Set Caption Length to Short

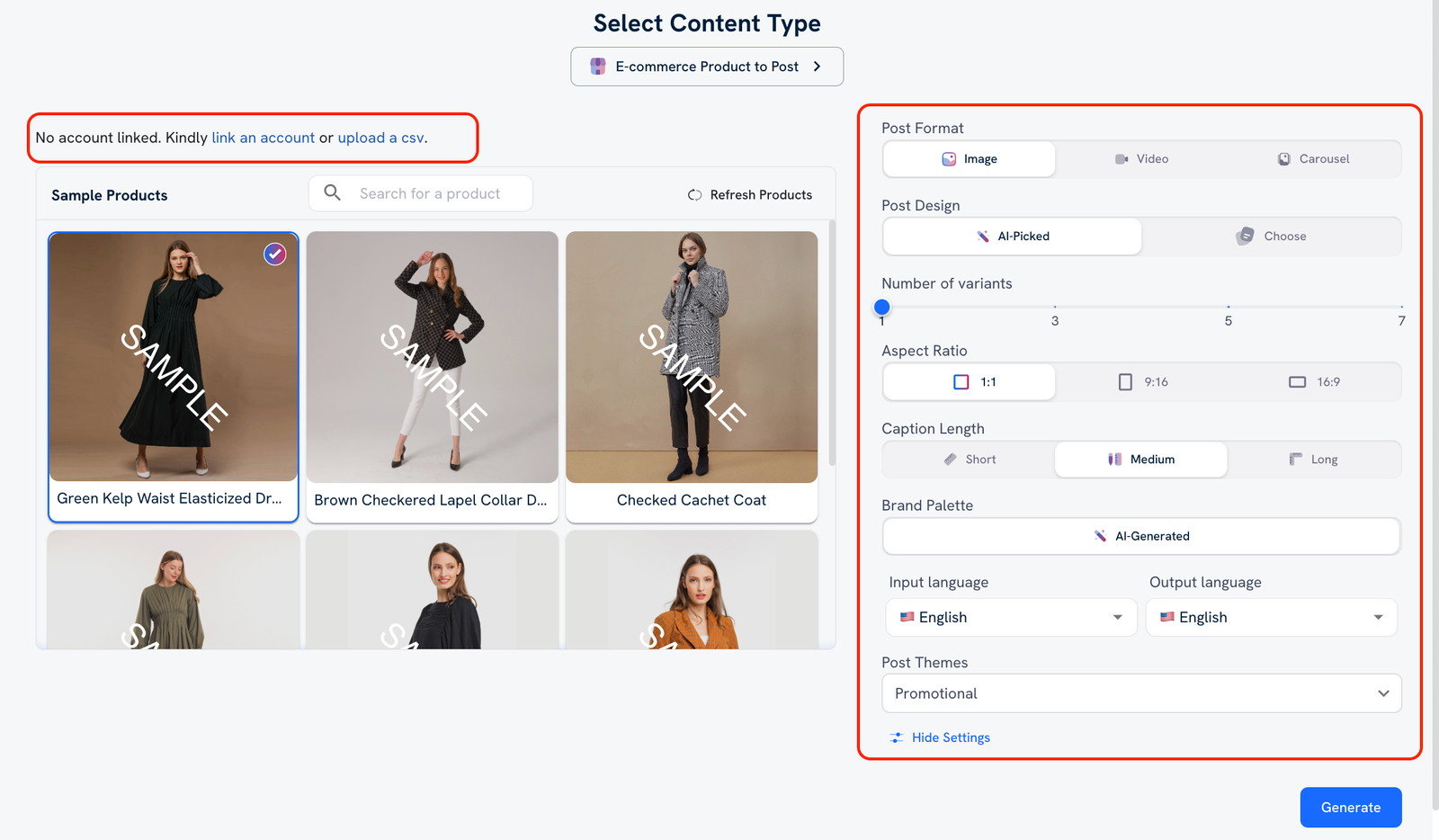point(969,459)
